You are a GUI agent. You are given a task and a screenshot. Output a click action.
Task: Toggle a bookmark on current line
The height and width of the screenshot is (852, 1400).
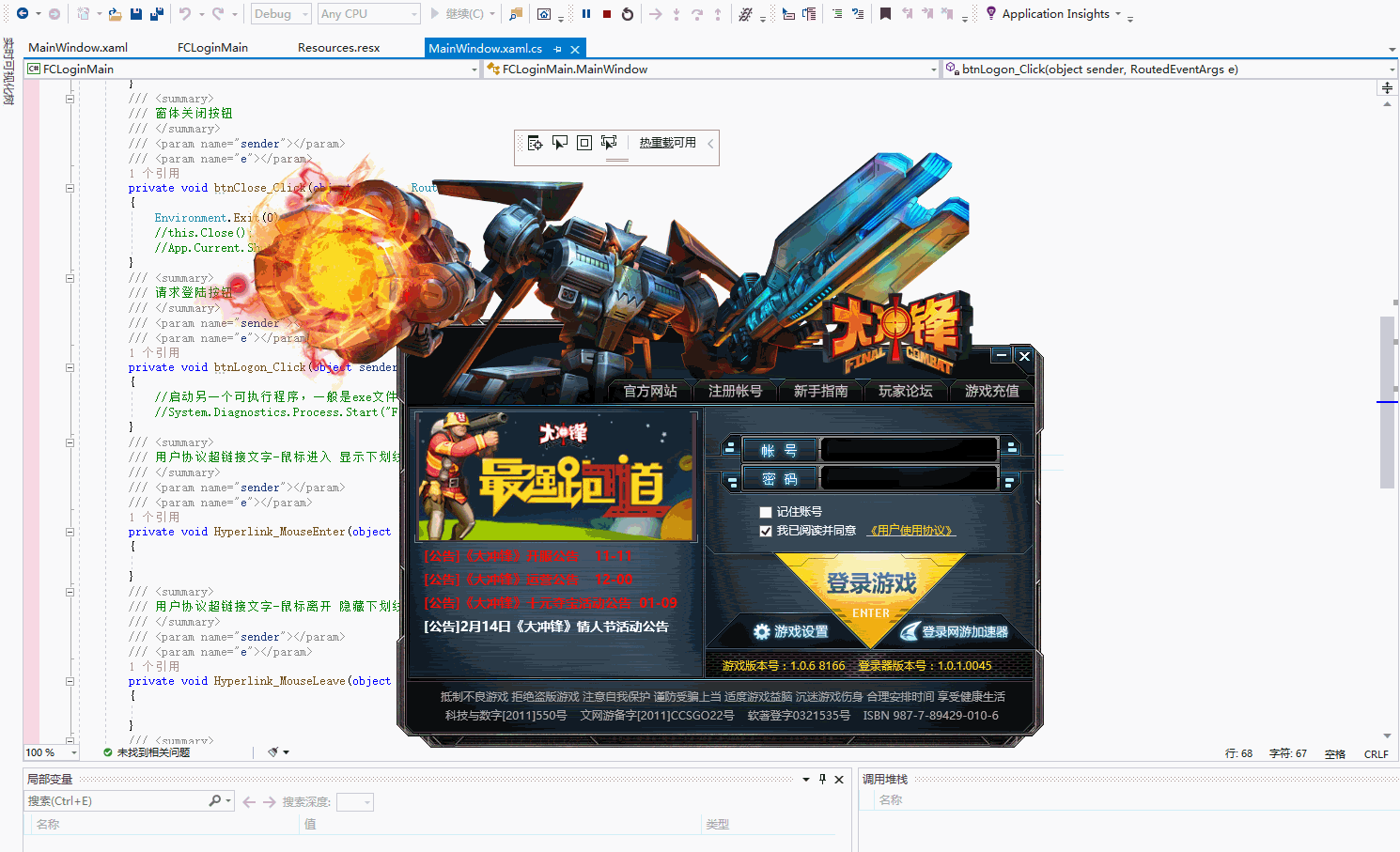885,14
